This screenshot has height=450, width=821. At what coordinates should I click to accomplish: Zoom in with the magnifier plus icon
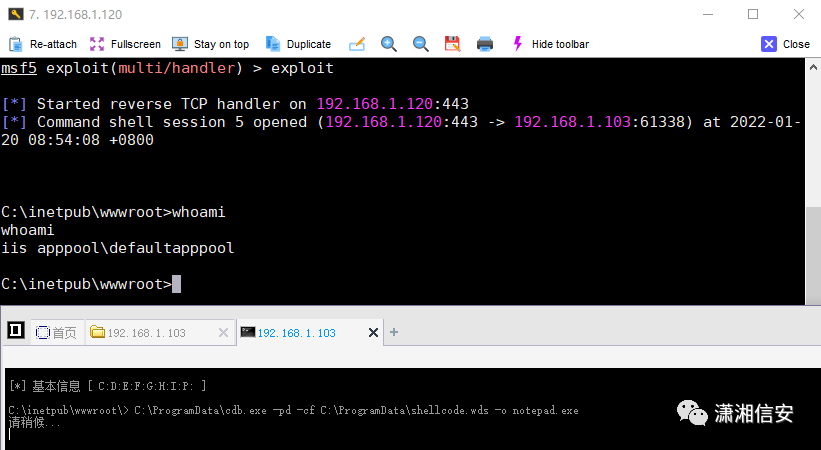389,44
